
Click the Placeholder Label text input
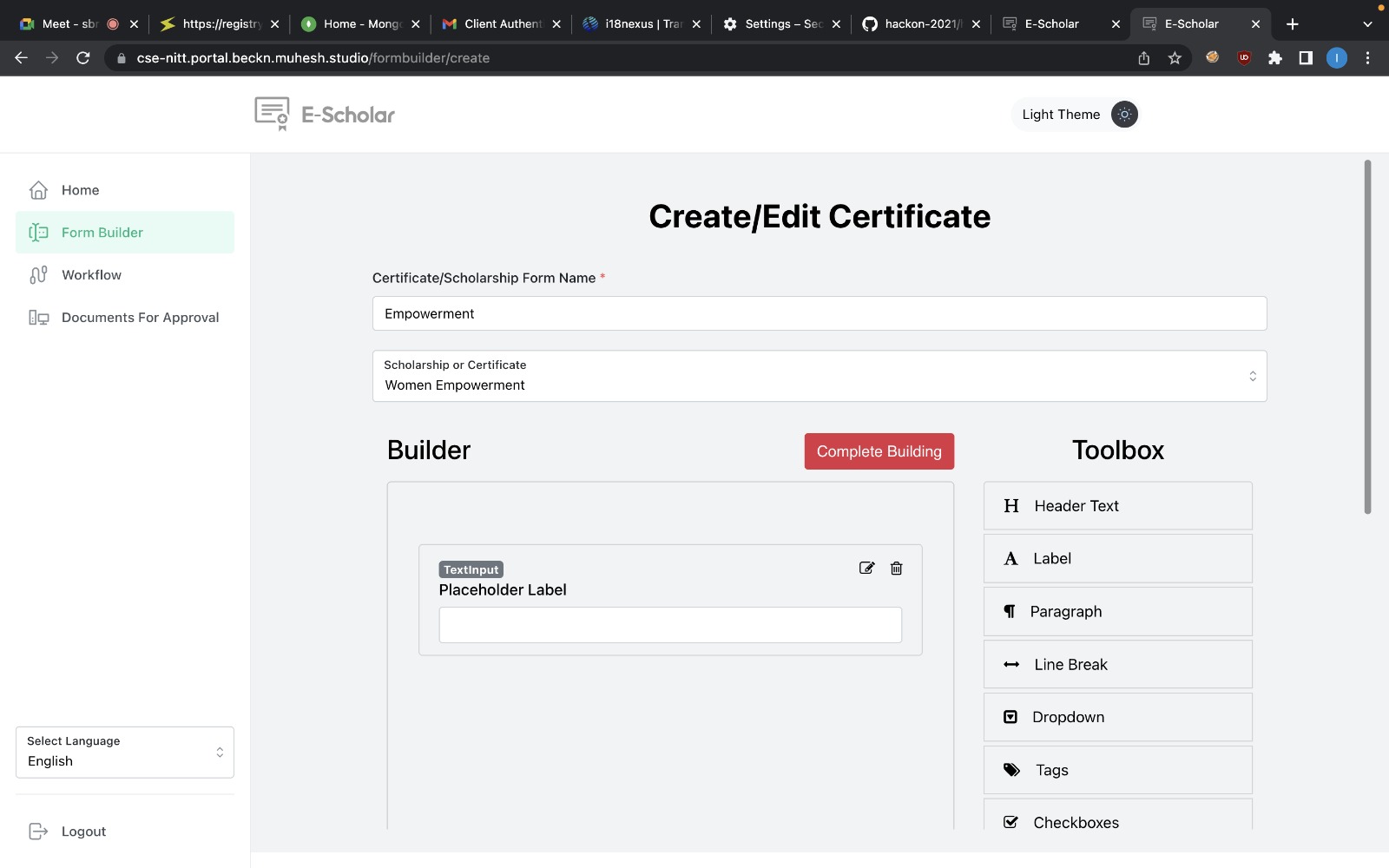coord(670,625)
